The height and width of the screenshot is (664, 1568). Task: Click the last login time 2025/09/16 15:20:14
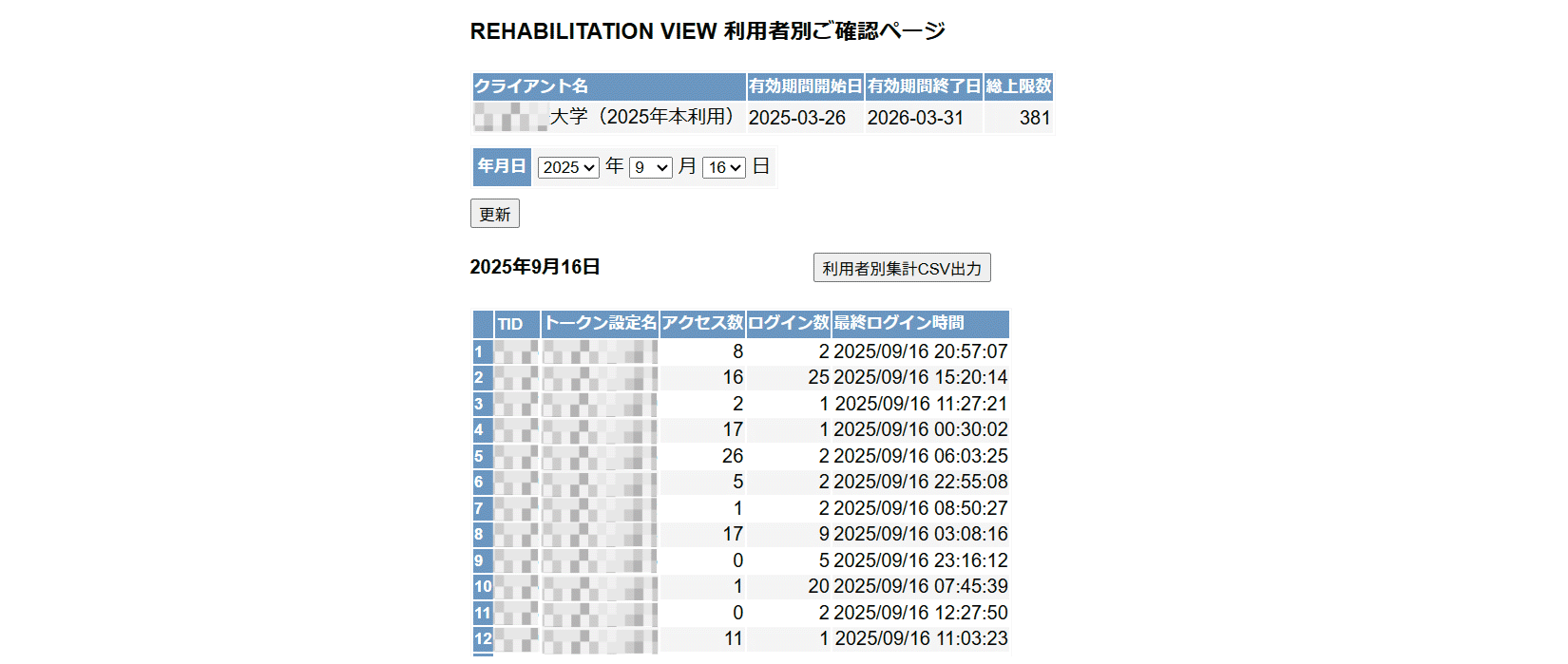(920, 377)
